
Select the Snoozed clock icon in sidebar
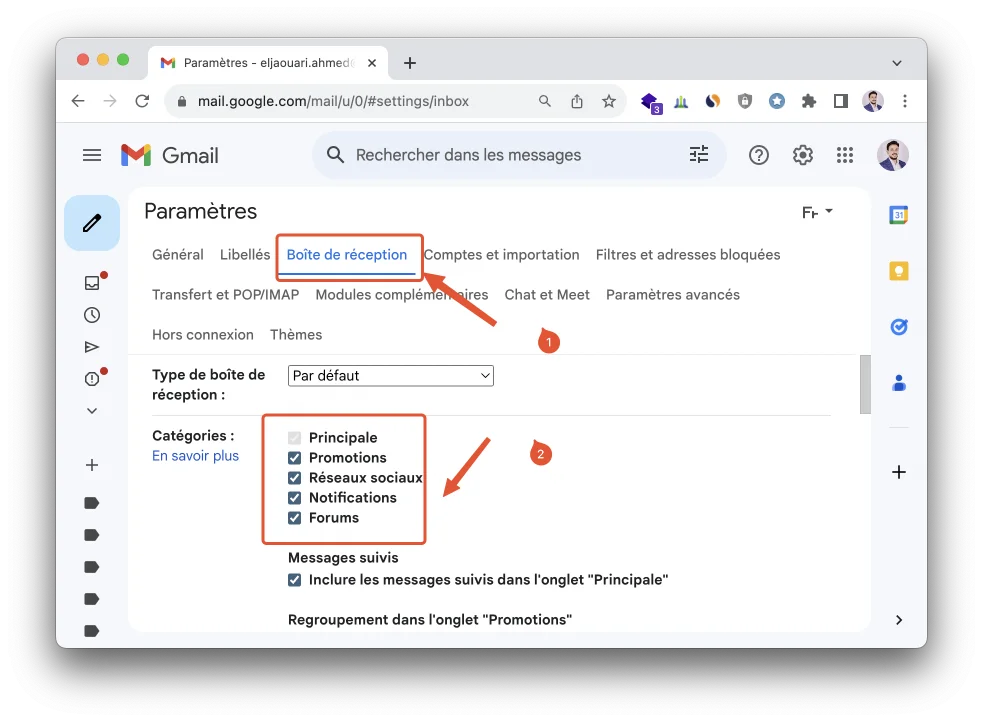[91, 314]
